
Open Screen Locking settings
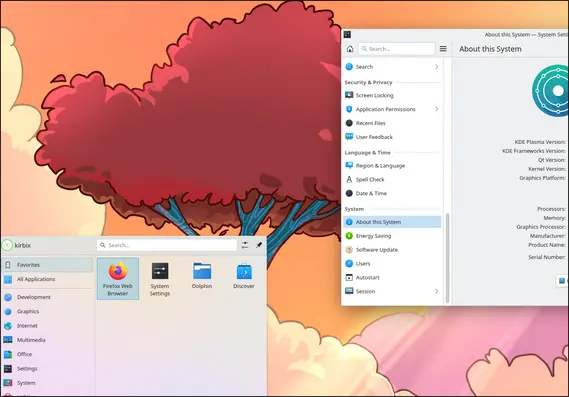coord(392,95)
